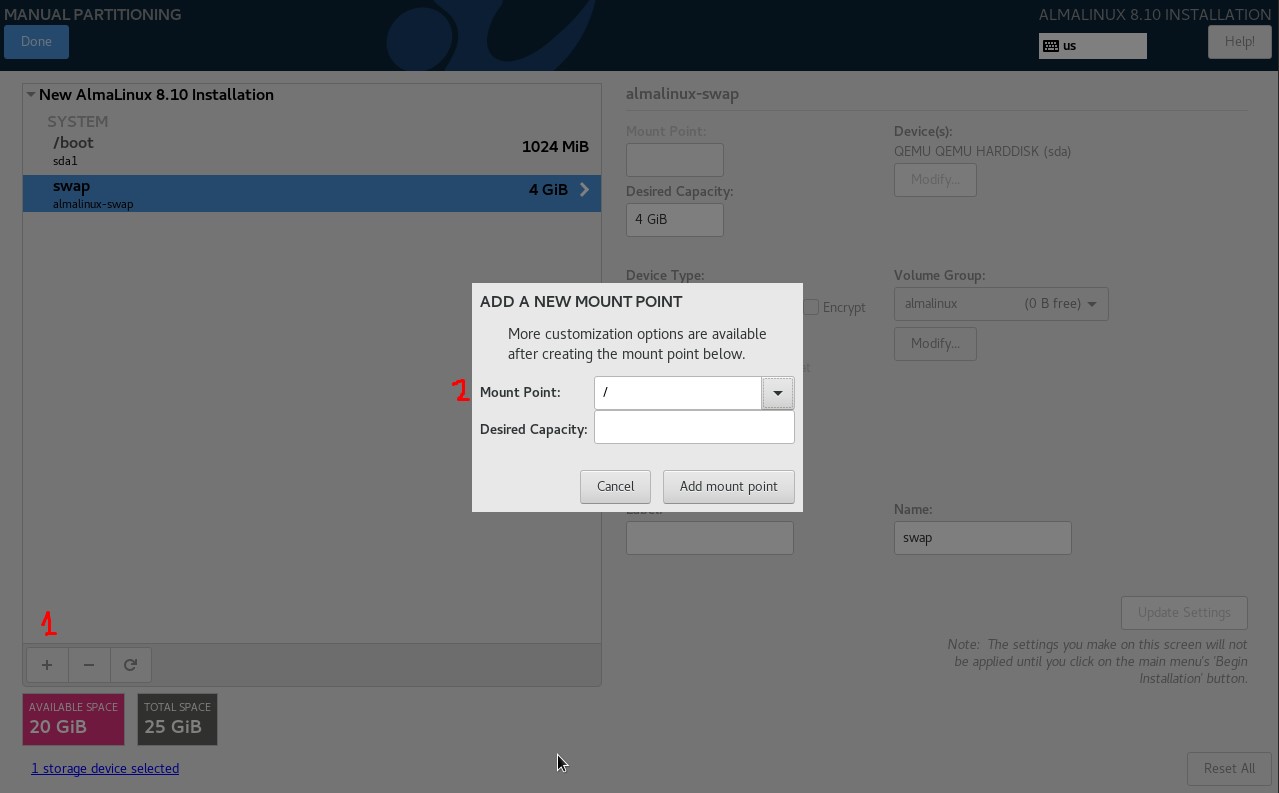
Task: Click the Mount Point text field in dialog
Action: pos(678,393)
